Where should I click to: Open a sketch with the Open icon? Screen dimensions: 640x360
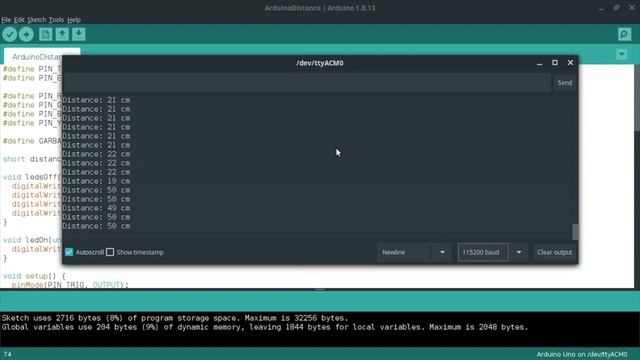pos(62,34)
